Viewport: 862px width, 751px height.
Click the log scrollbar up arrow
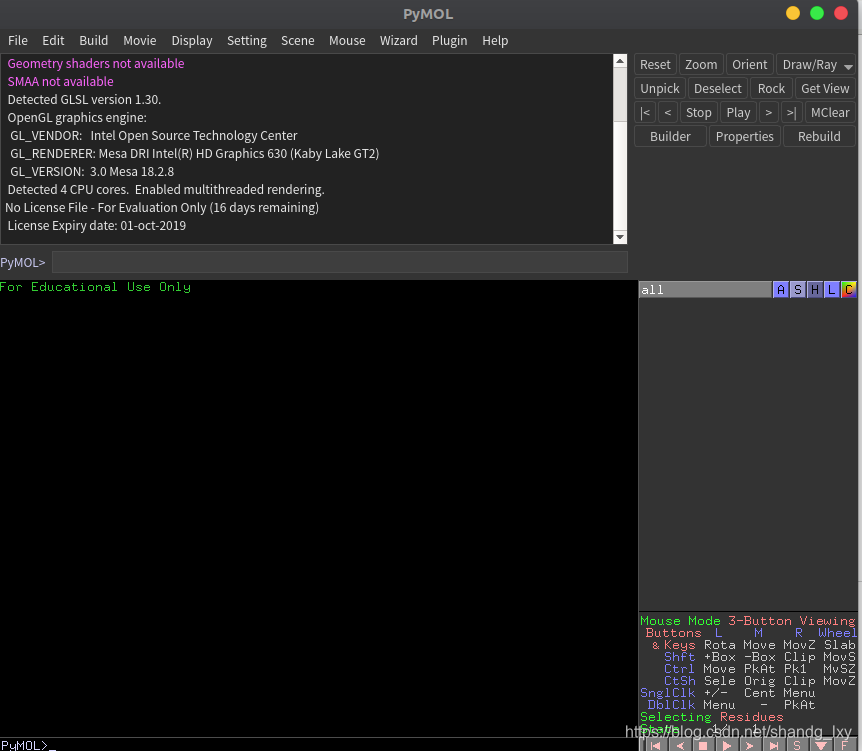pyautogui.click(x=620, y=61)
